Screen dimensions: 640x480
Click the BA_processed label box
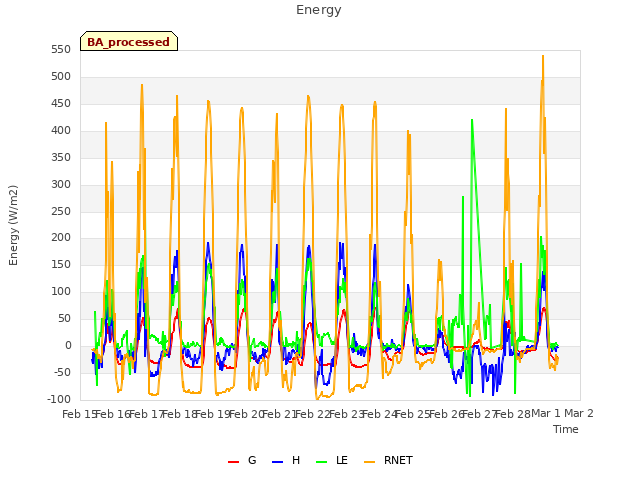click(x=129, y=41)
